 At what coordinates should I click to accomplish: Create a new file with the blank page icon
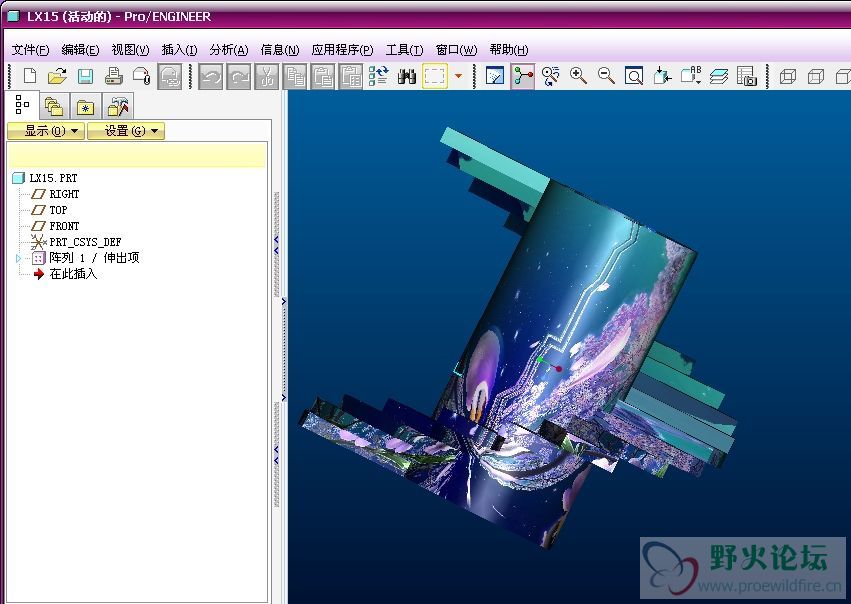point(29,76)
